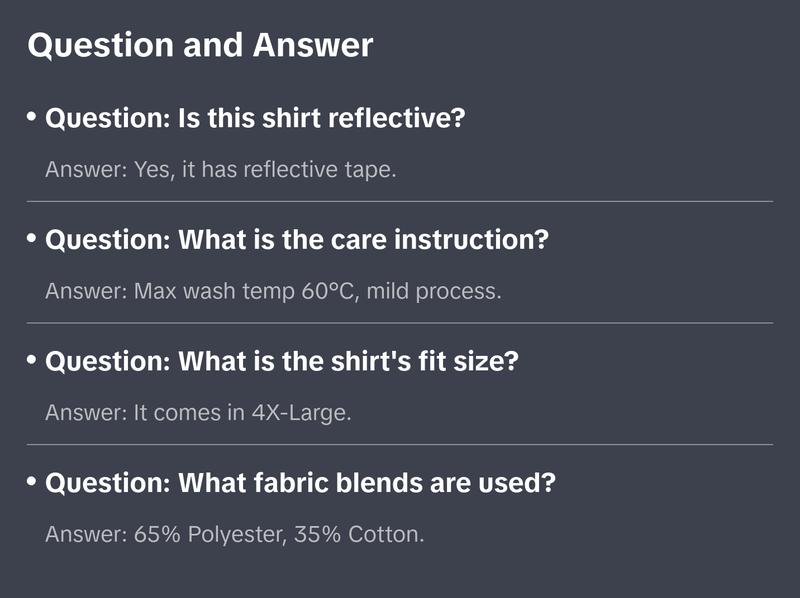The image size is (800, 598).
Task: Select the "Is this shirt reflective?" question
Action: pyautogui.click(x=256, y=119)
